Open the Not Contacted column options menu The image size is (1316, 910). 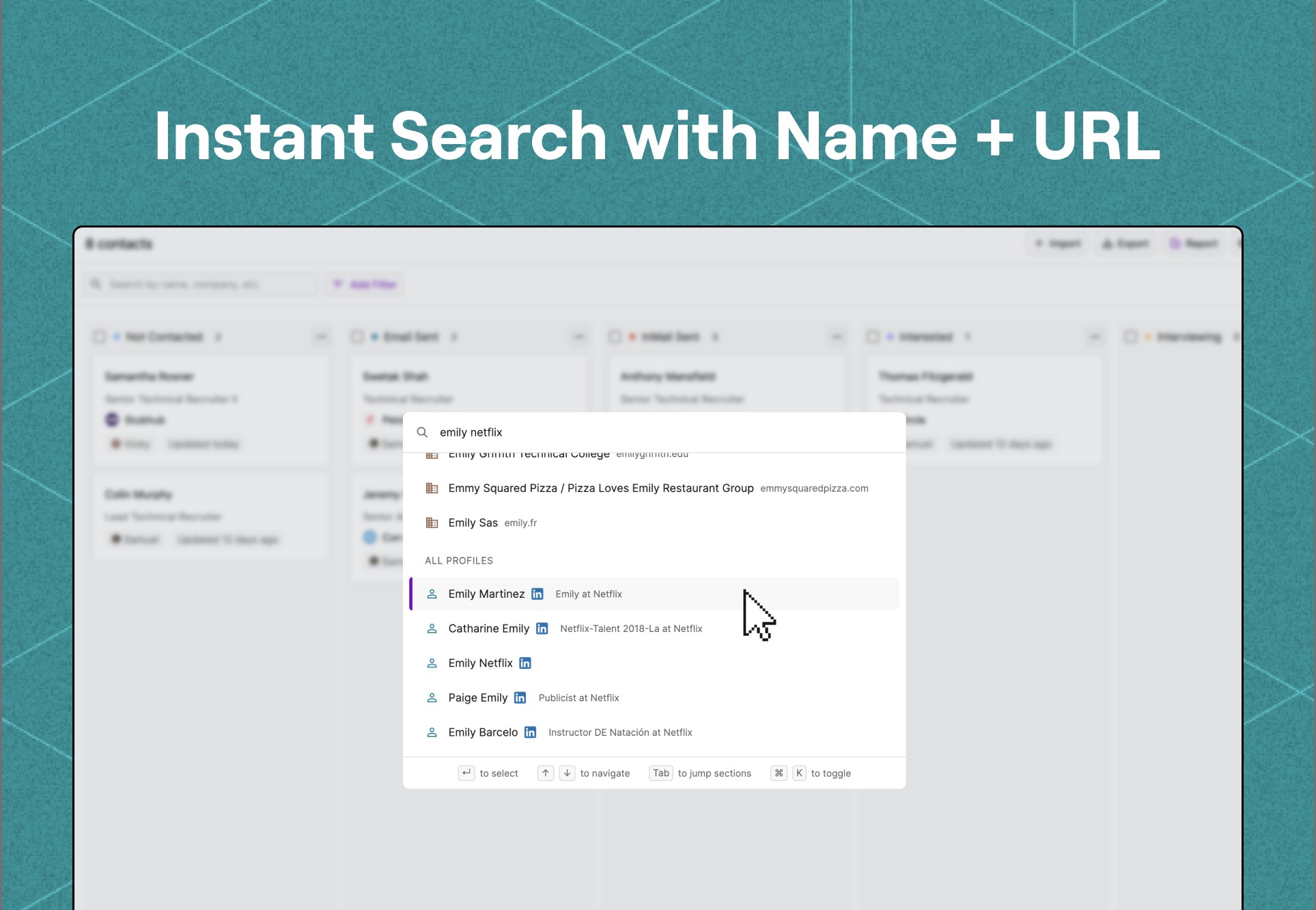(321, 337)
